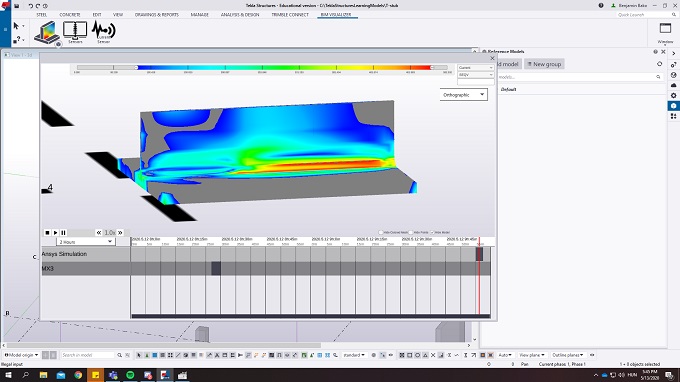Play the simulation timeline

click(56, 233)
